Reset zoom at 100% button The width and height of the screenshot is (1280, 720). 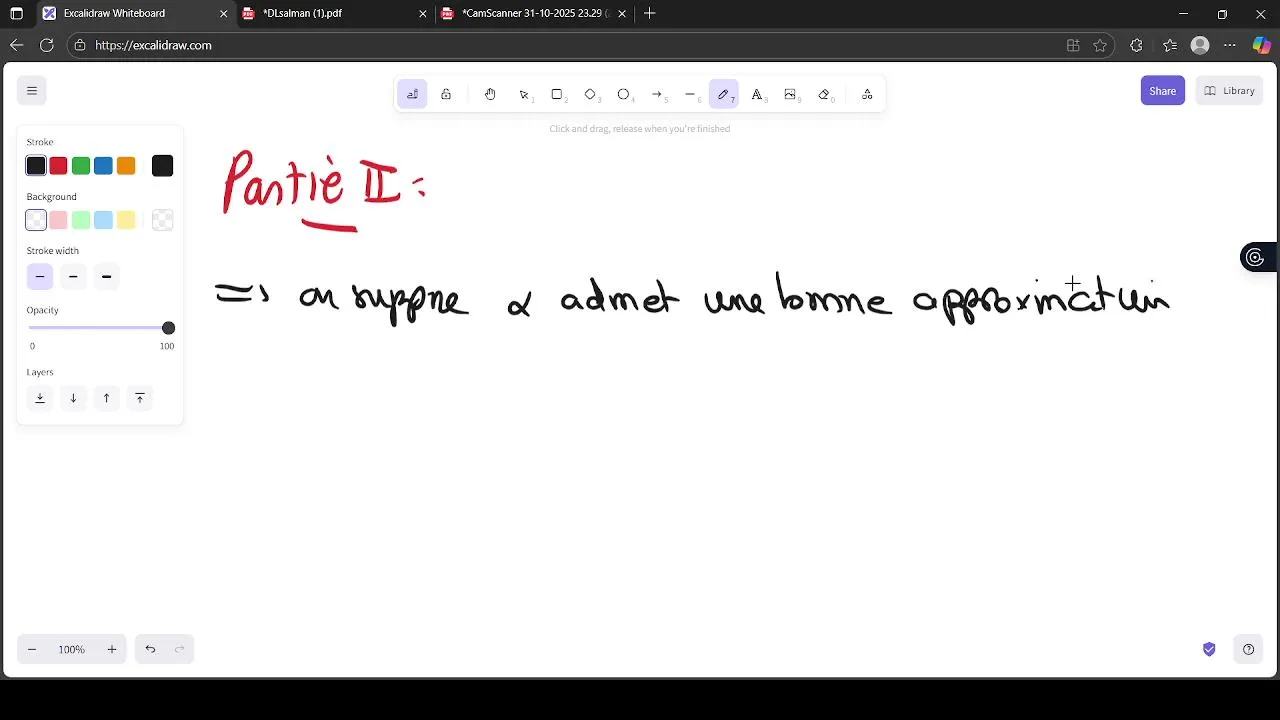(71, 649)
